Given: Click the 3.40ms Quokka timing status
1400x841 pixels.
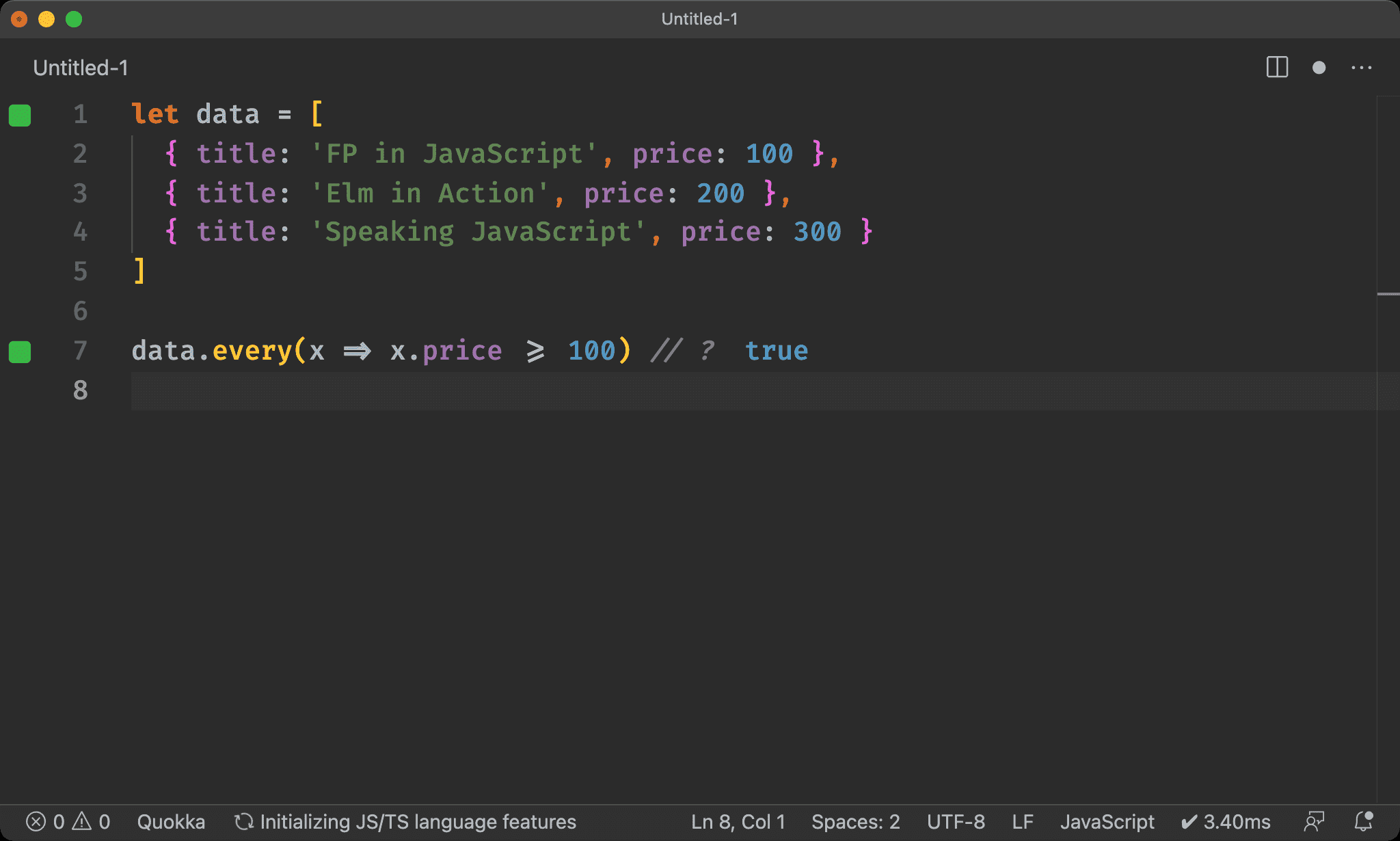Looking at the screenshot, I should tap(1226, 821).
